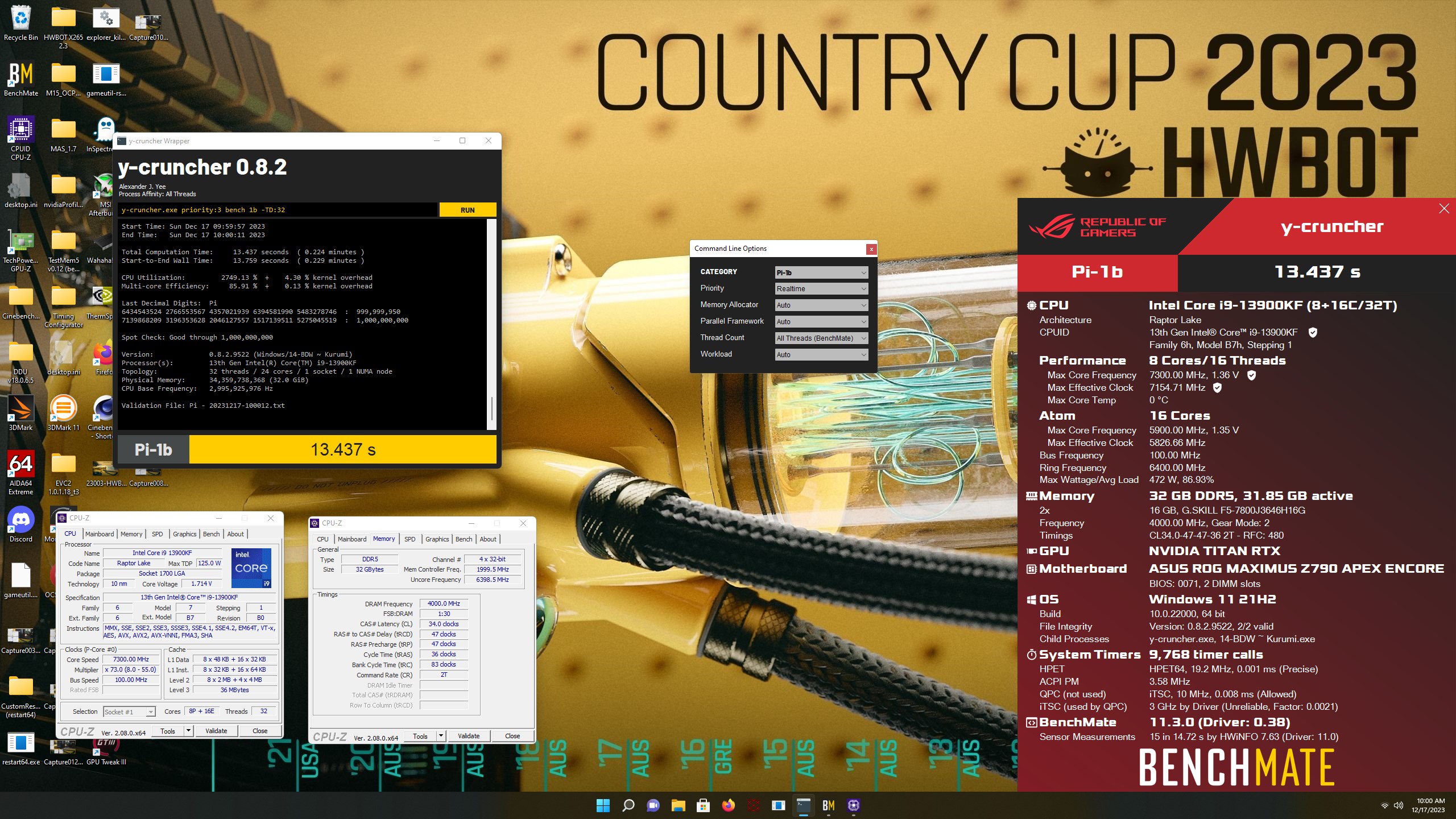Click the yellow 13.437 s result bar
This screenshot has width=1456, height=819.
[x=343, y=450]
